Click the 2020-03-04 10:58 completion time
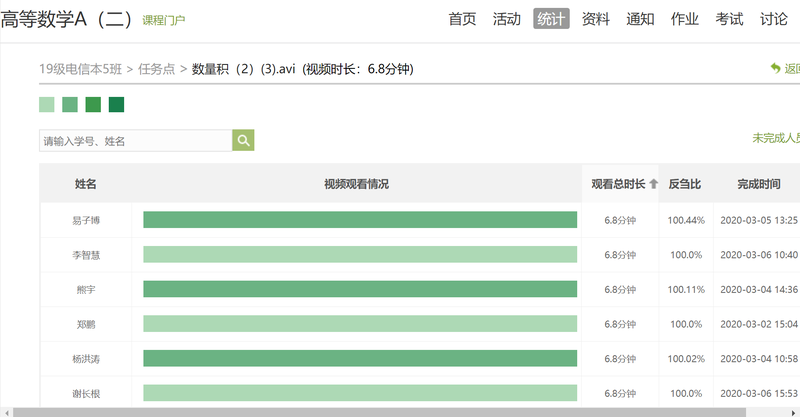 pos(759,359)
